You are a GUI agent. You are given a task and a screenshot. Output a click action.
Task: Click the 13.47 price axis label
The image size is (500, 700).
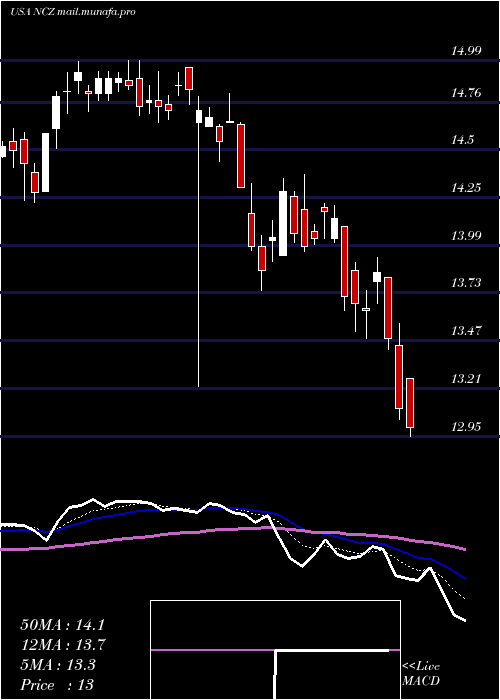click(466, 331)
